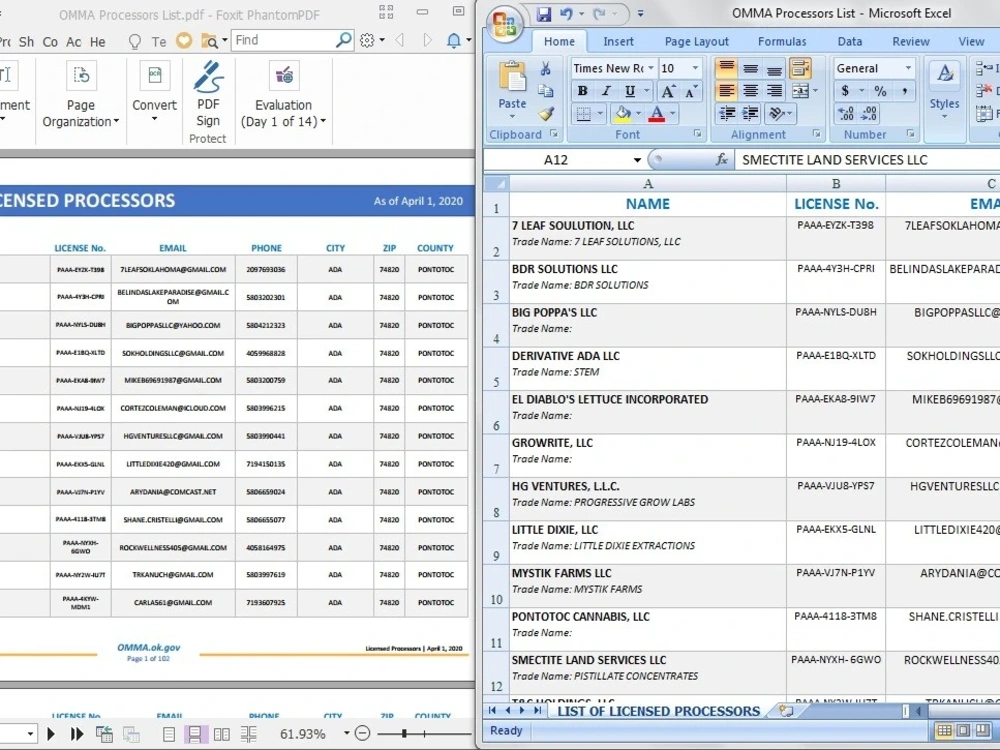
Task: Increase font size with the Grow Font icon
Action: 668,91
